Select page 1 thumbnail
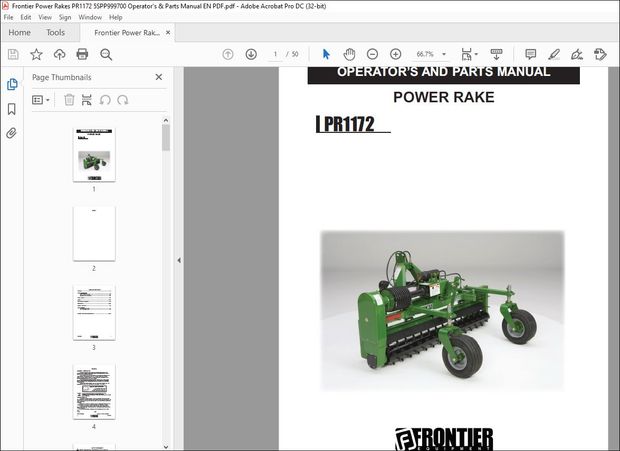The image size is (620, 451). point(94,155)
